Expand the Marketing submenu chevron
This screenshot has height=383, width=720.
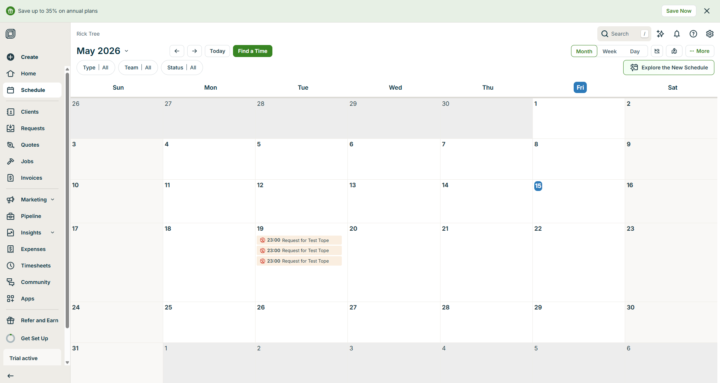tap(52, 199)
